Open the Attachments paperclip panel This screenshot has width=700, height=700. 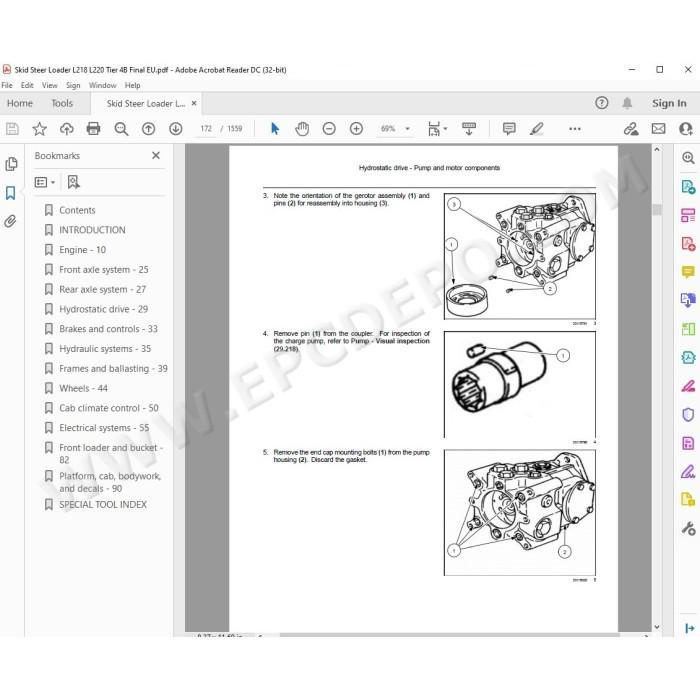click(x=11, y=221)
